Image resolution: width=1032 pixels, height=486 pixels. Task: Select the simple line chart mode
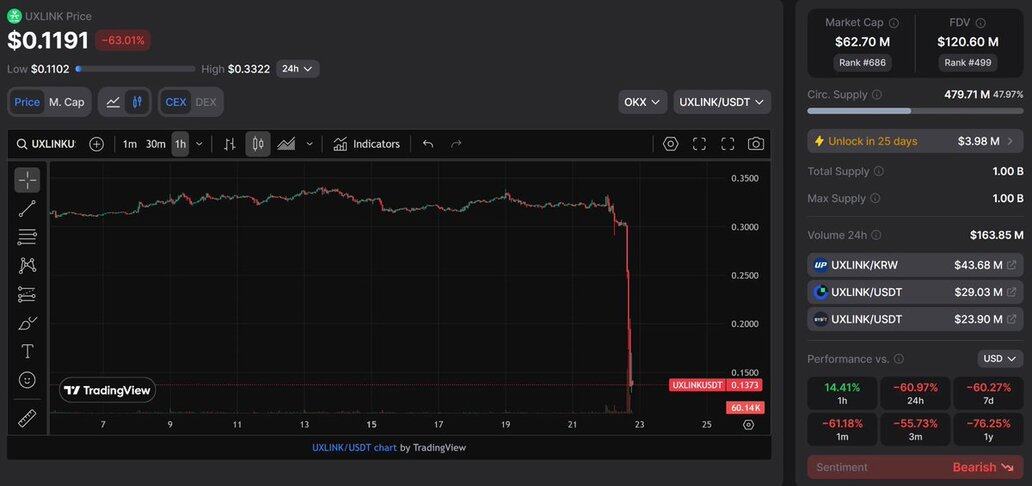coord(113,102)
